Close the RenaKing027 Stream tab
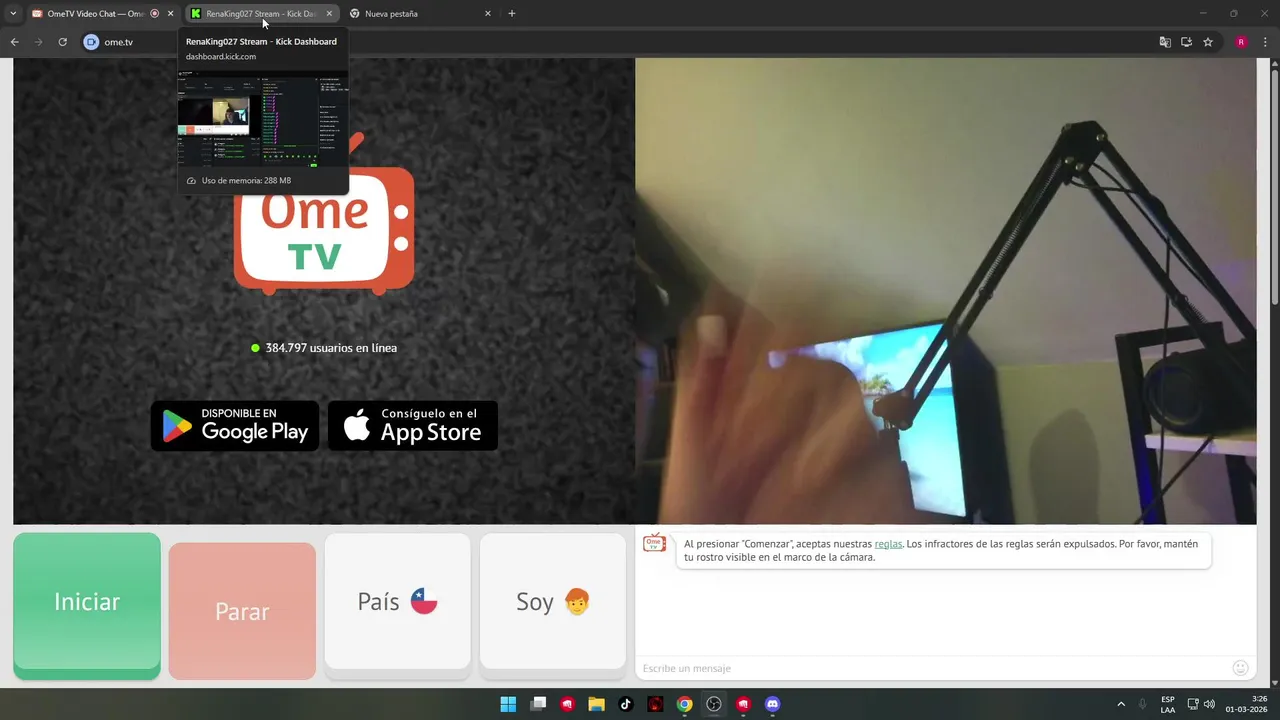Screen dimensions: 1280x720 329,14
